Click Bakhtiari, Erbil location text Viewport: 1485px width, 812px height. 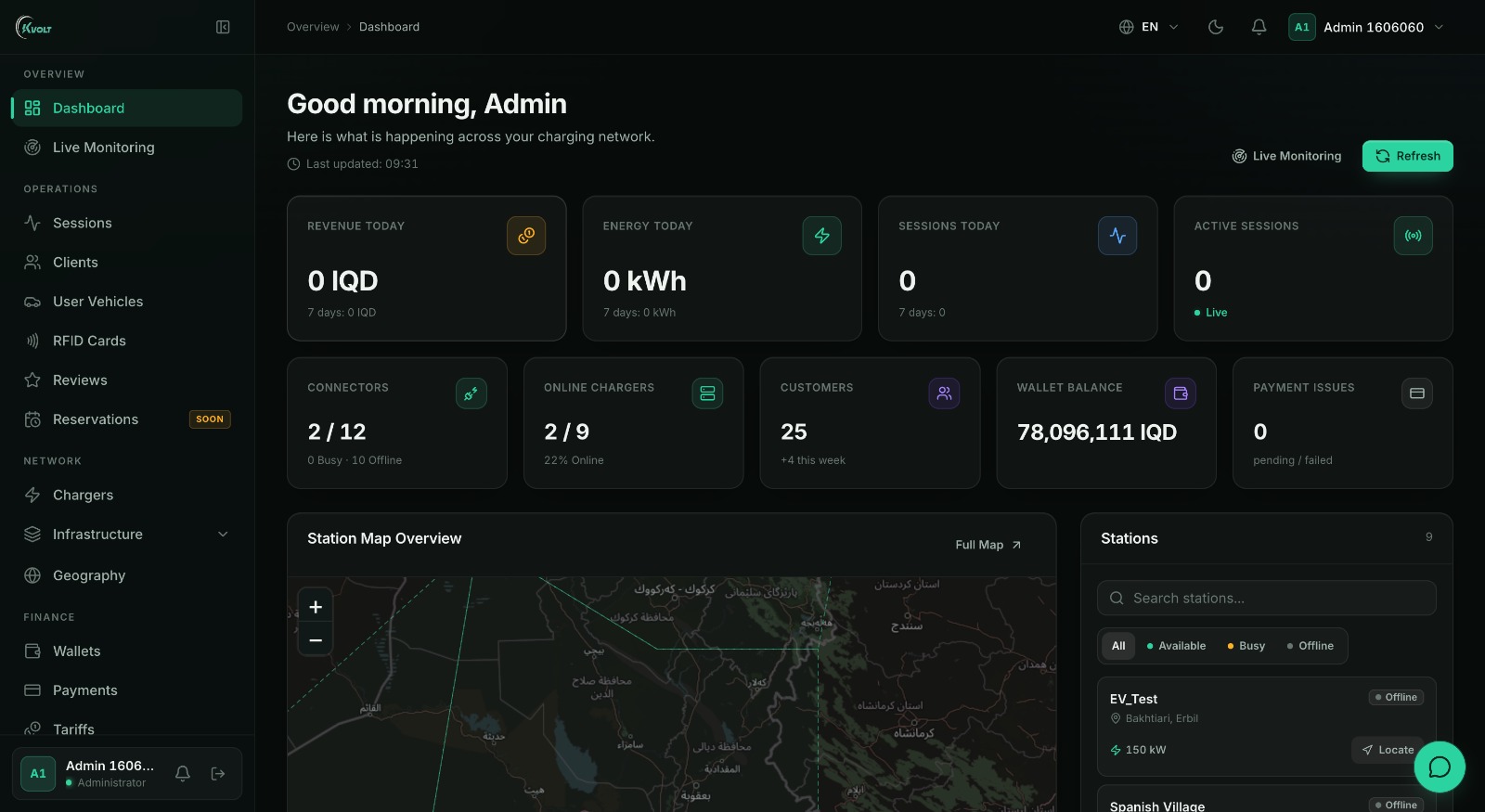[1162, 718]
